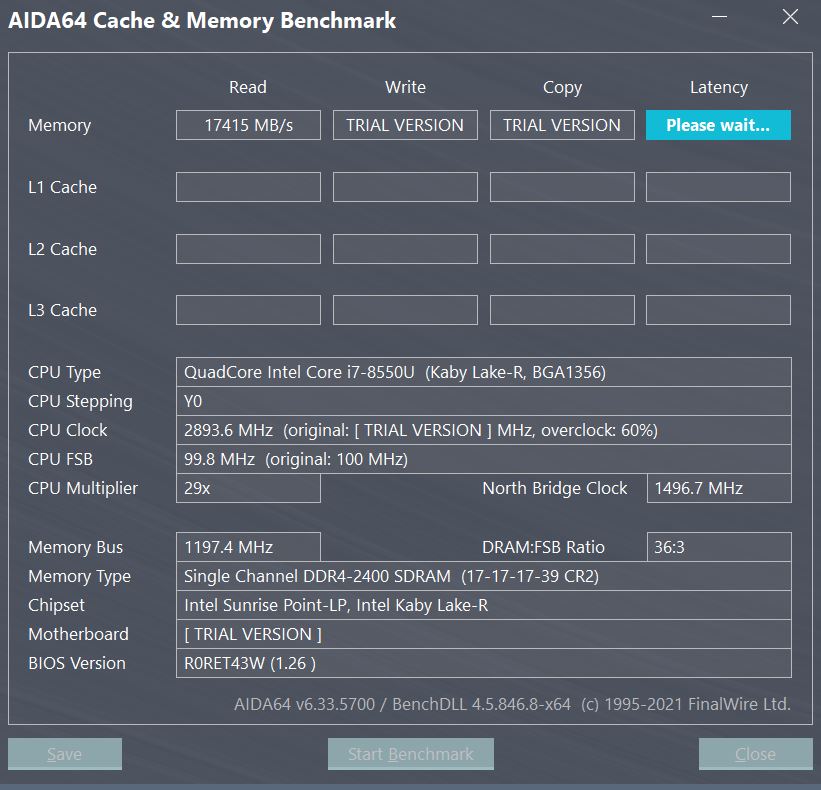Click the window title AIDA64 Cache & Memory Benchmark
The width and height of the screenshot is (821, 790).
pos(202,20)
